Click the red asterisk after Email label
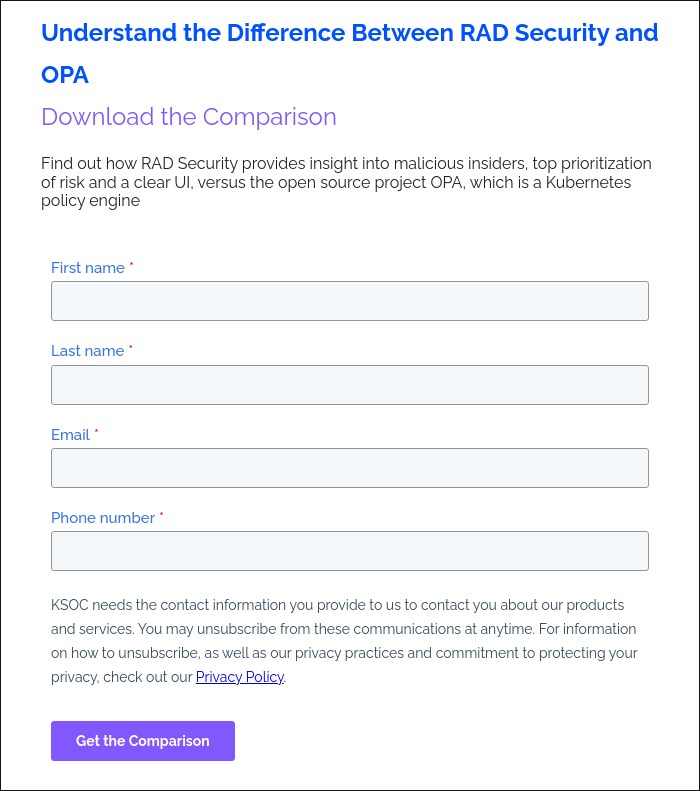This screenshot has width=700, height=791. (x=96, y=433)
